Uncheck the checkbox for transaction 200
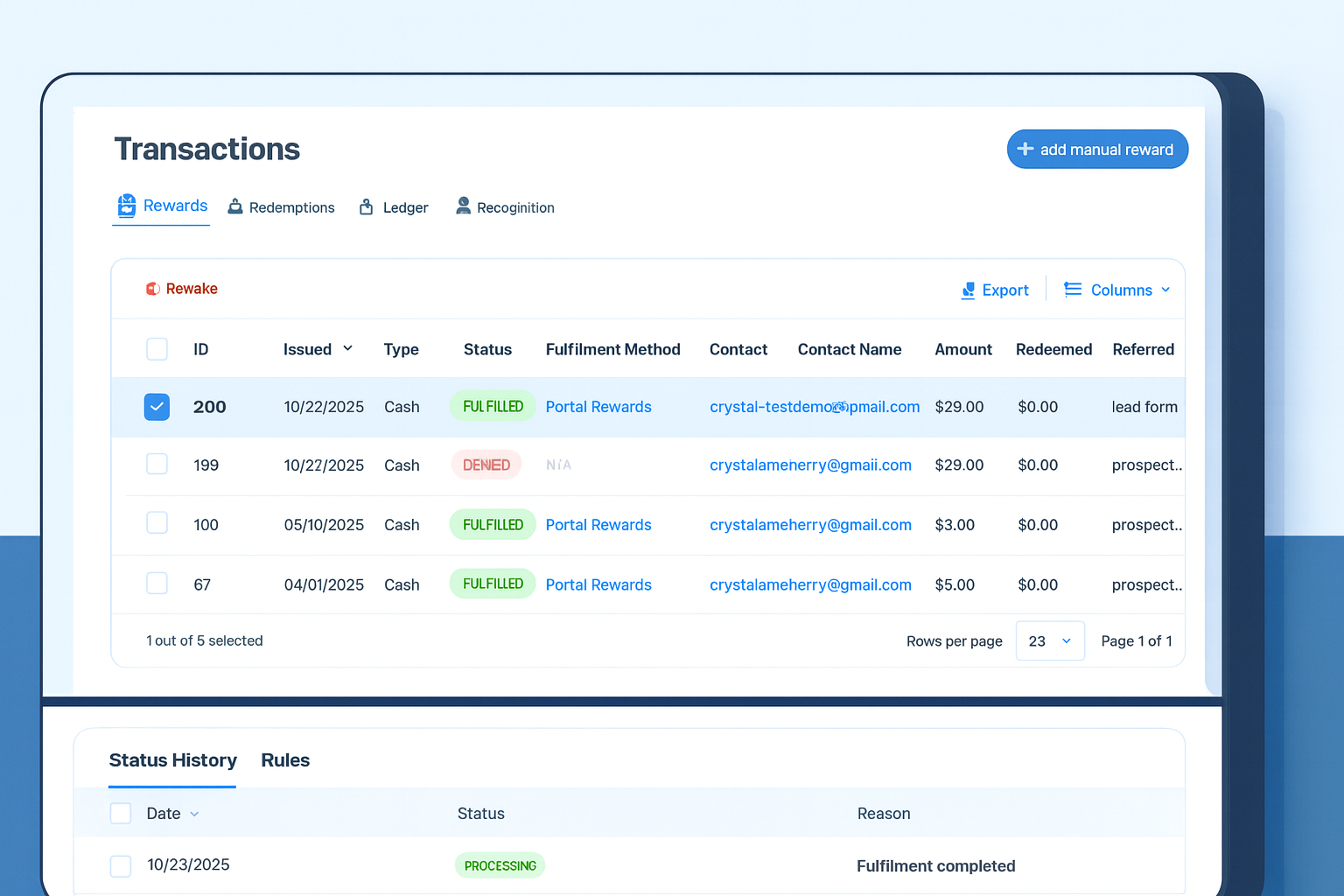Screen dimensions: 1344x896 (x=157, y=407)
